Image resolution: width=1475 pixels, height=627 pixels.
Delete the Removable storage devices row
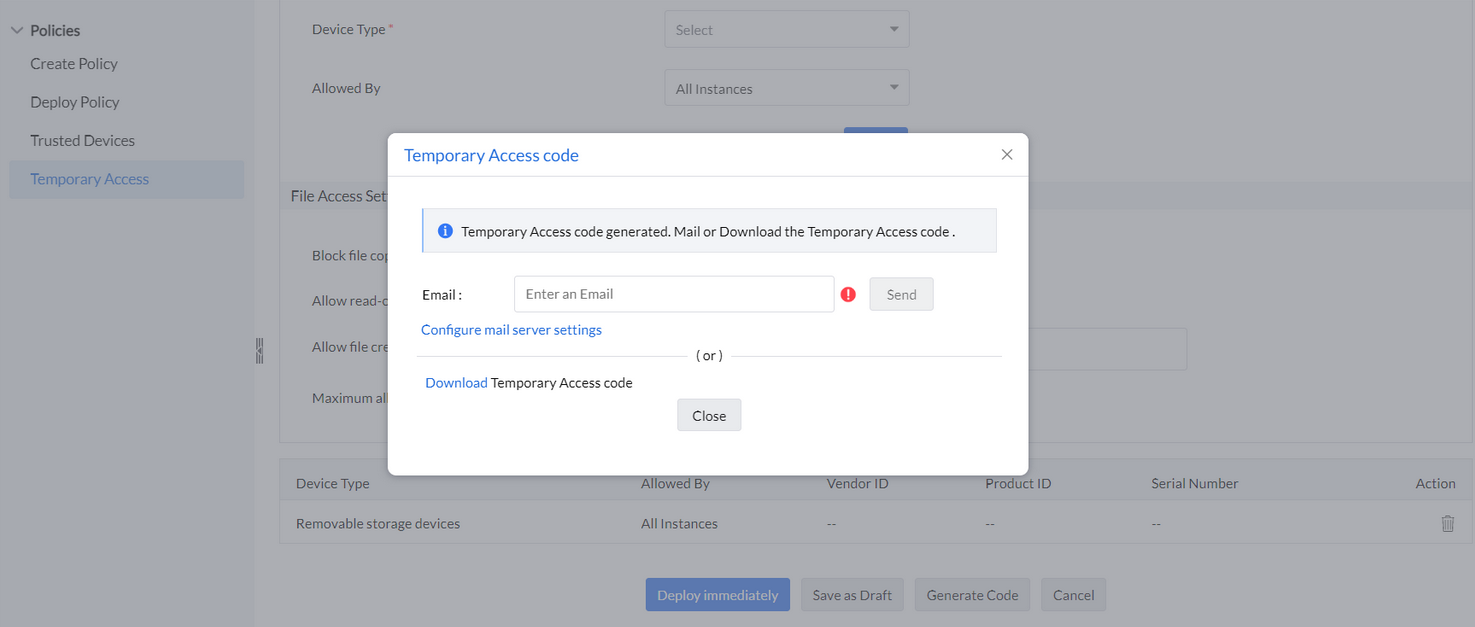click(x=1447, y=523)
